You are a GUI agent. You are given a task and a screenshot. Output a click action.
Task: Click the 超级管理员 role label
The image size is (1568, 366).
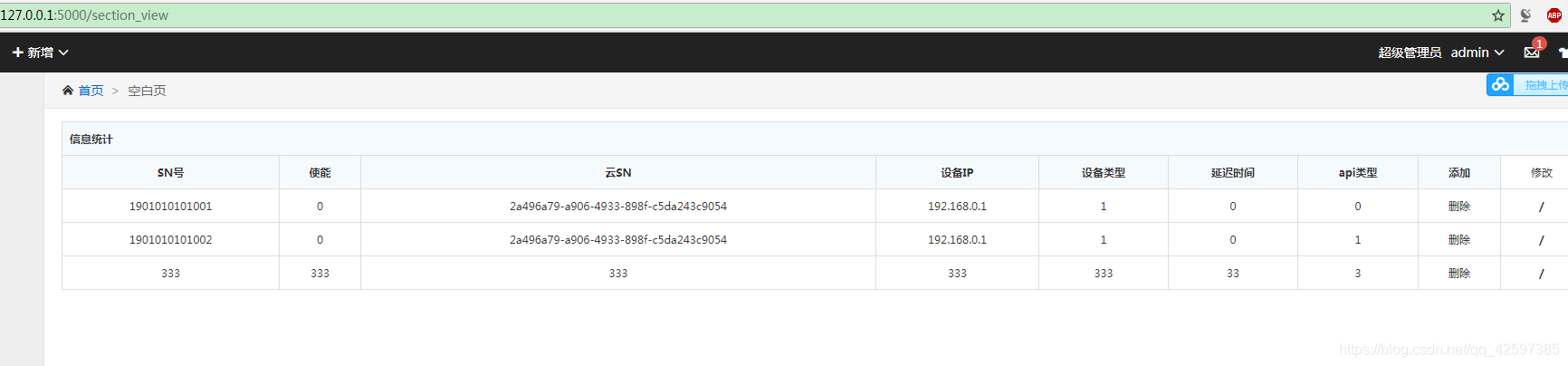pyautogui.click(x=1410, y=53)
